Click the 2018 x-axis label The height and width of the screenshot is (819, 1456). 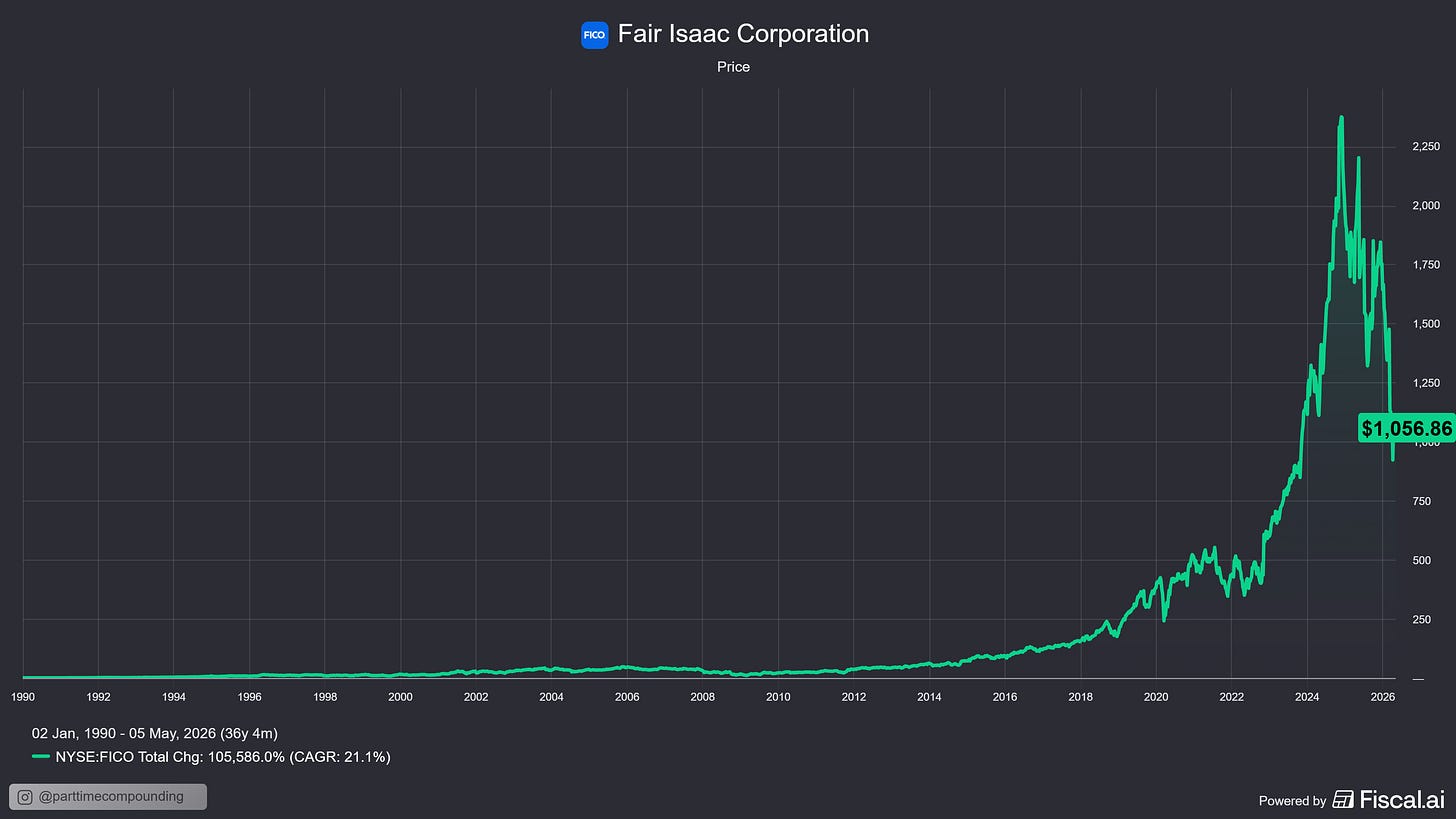click(1080, 696)
